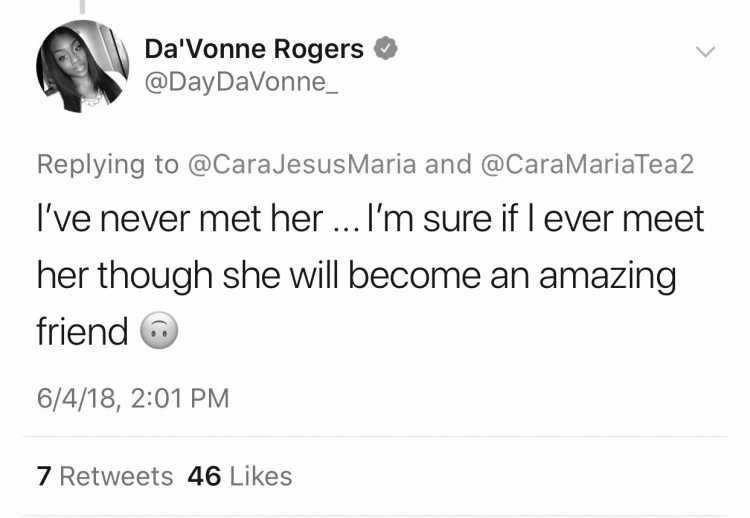View the 7 Retweets list

(105, 476)
